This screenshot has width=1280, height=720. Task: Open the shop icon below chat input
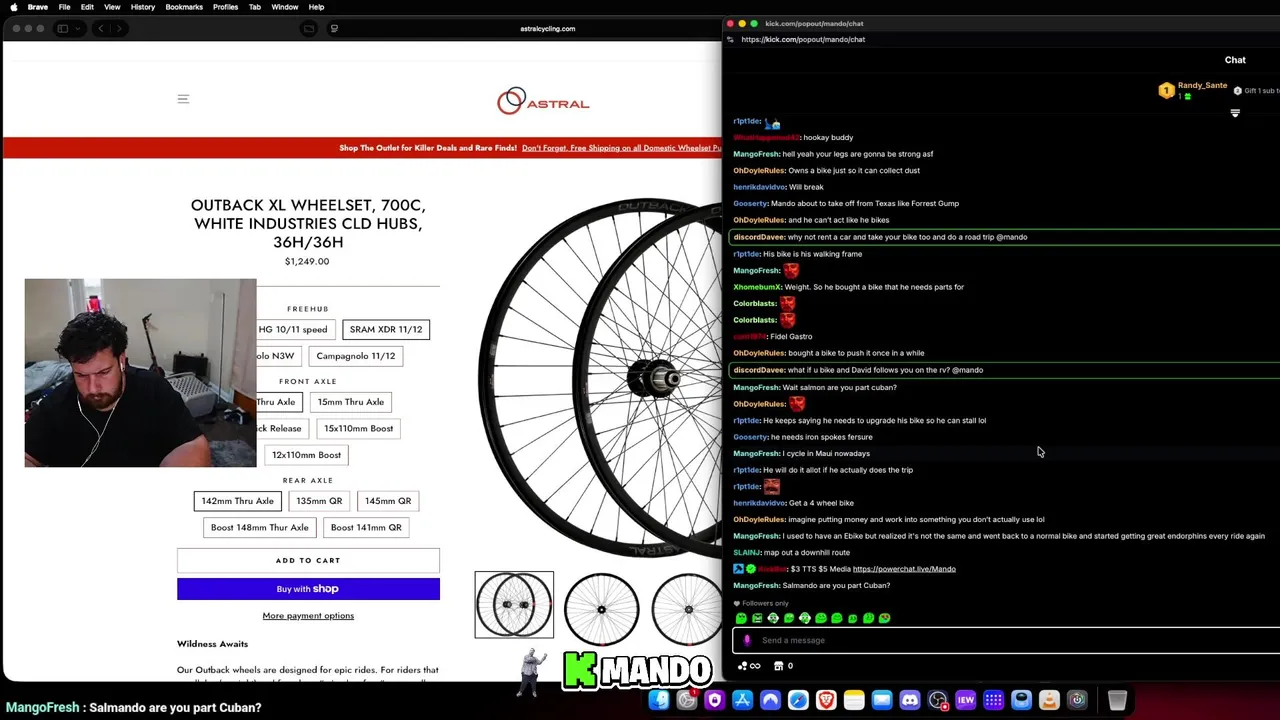click(779, 666)
